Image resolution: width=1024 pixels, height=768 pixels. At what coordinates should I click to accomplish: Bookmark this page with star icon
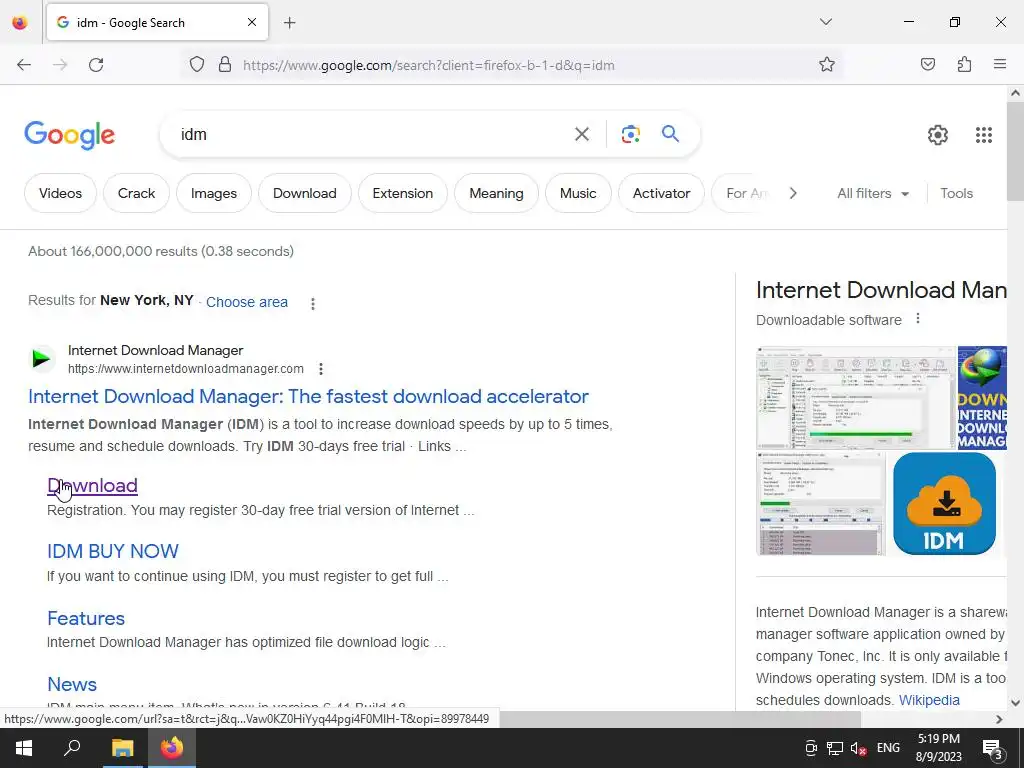[827, 65]
